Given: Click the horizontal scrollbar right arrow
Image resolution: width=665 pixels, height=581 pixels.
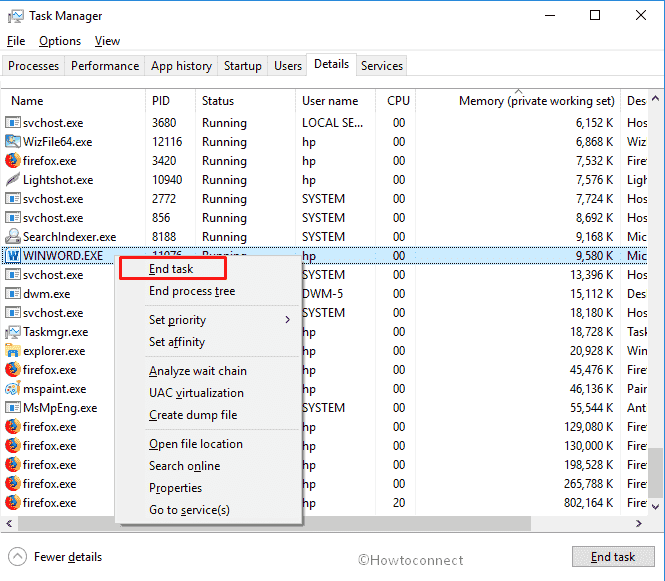Looking at the screenshot, I should (x=639, y=524).
